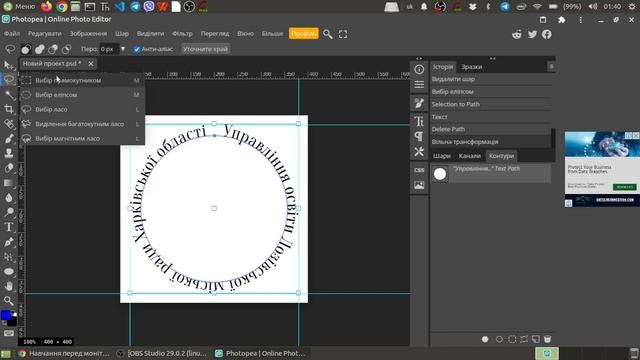Close the Новий проект.psd tab

click(x=91, y=64)
